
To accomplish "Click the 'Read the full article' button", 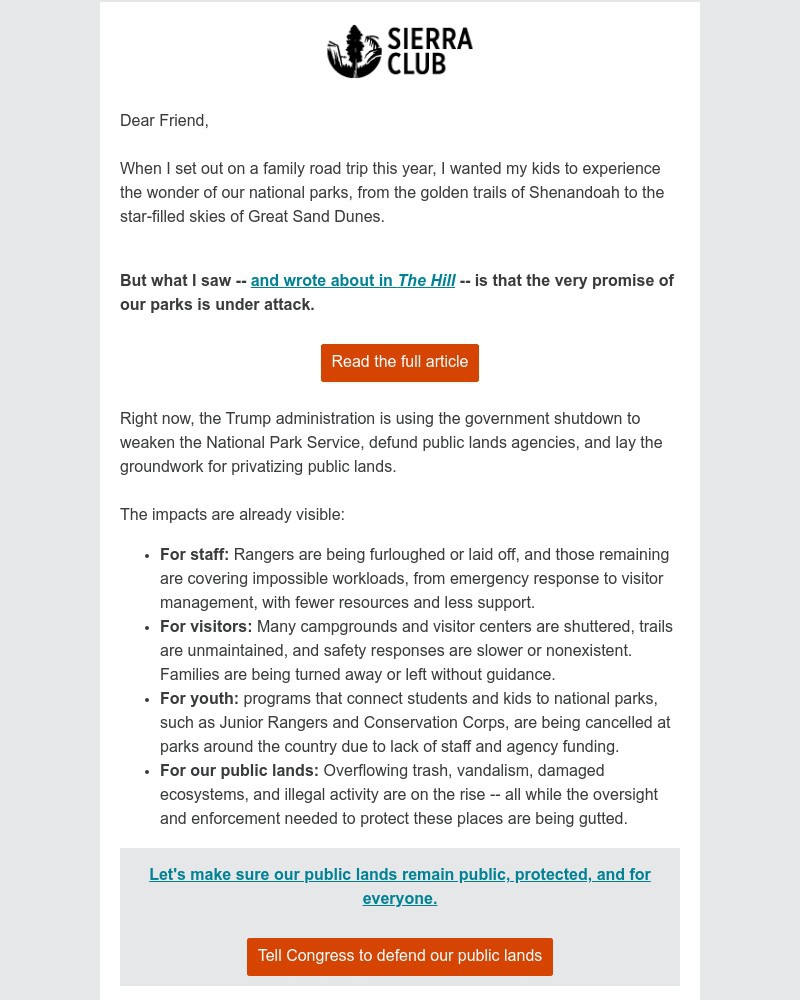I will pyautogui.click(x=399, y=362).
